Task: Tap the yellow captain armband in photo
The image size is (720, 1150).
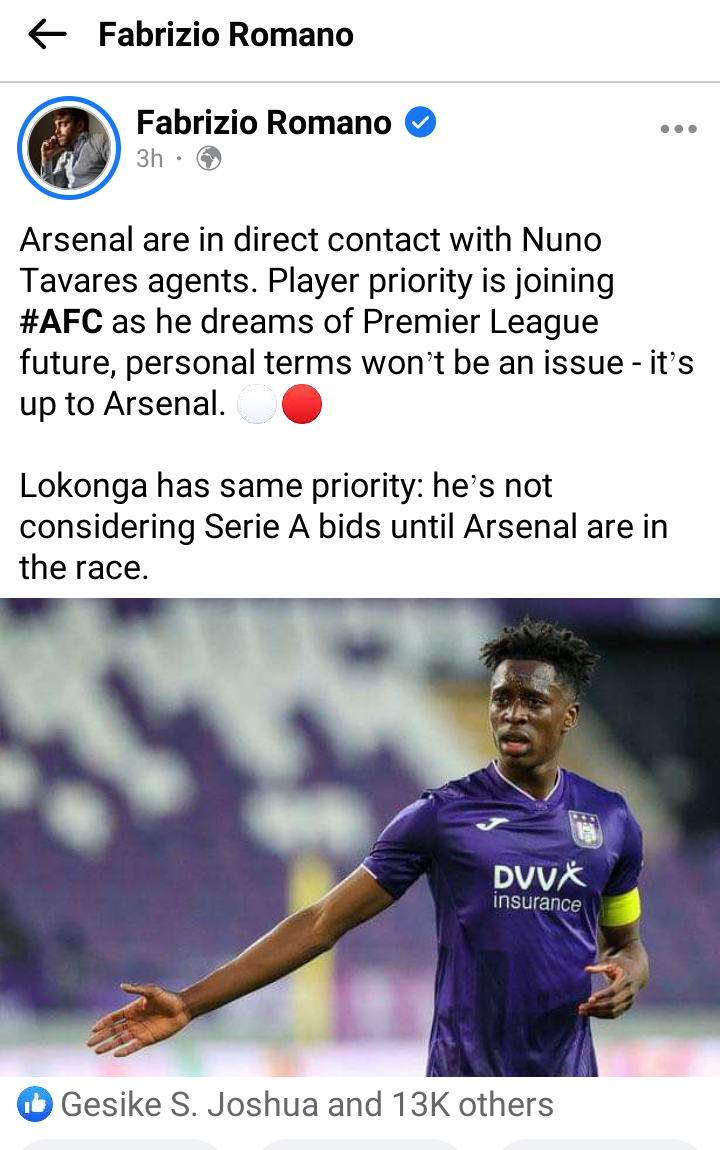Action: click(x=620, y=907)
